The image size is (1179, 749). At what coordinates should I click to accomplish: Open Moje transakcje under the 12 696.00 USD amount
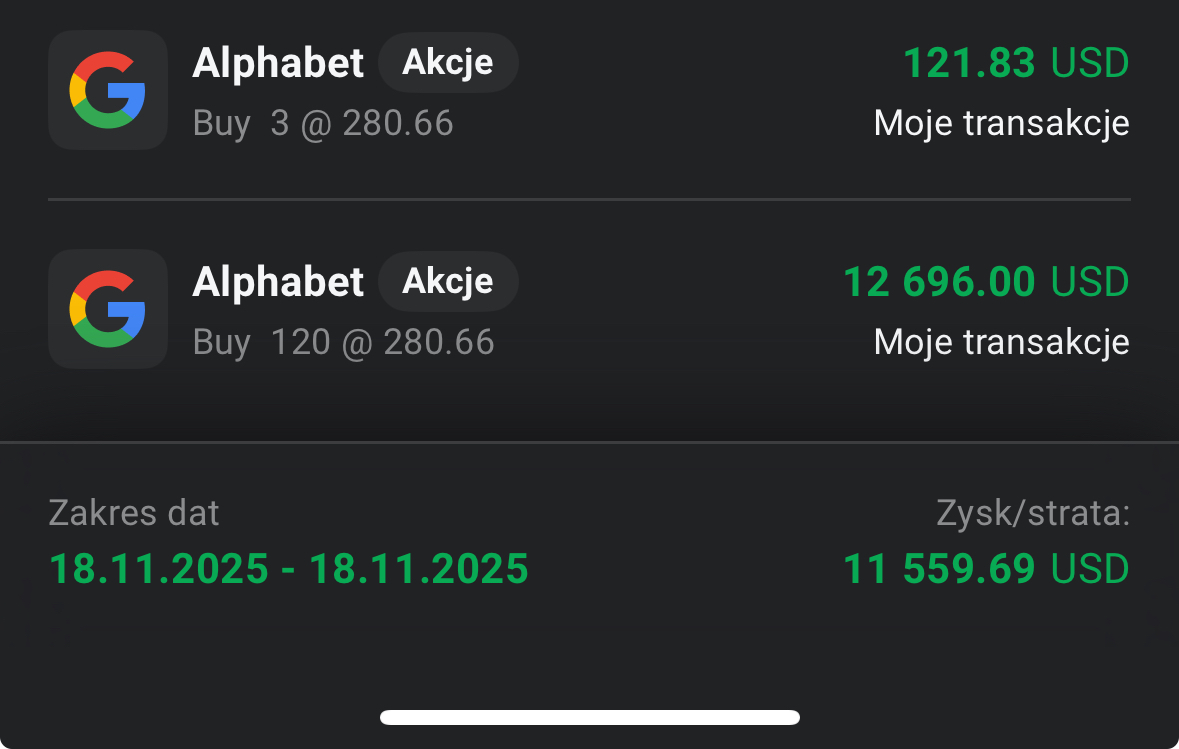[x=1001, y=343]
